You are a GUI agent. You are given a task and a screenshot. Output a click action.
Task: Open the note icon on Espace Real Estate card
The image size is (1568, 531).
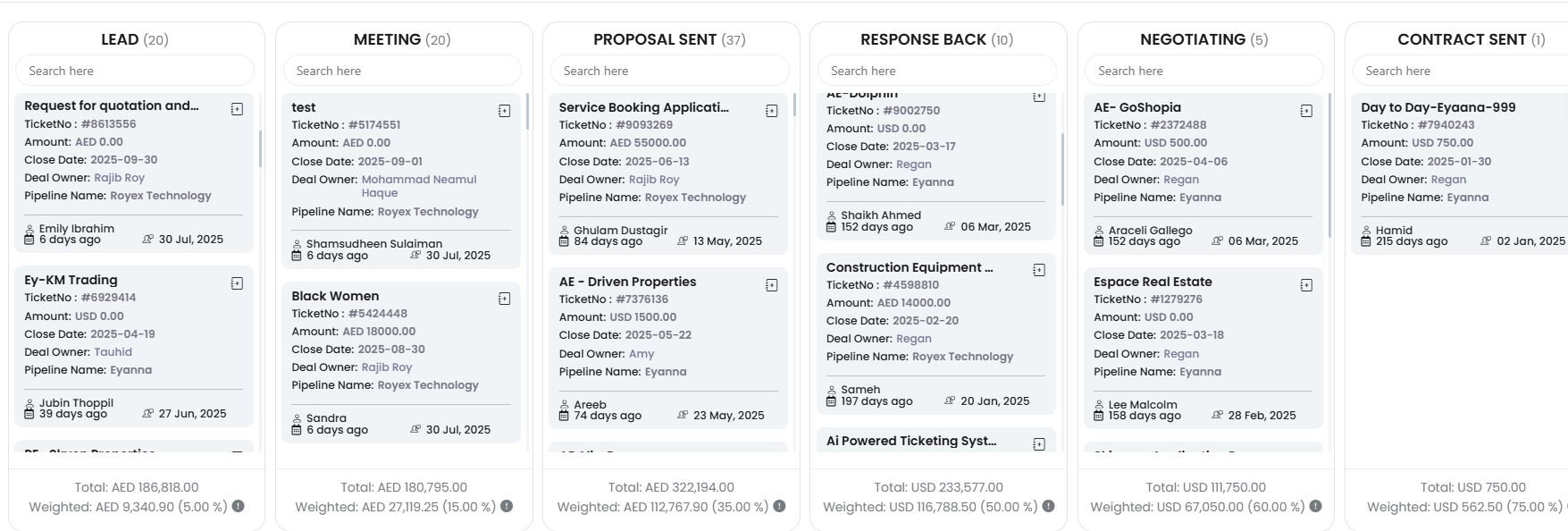(1306, 285)
